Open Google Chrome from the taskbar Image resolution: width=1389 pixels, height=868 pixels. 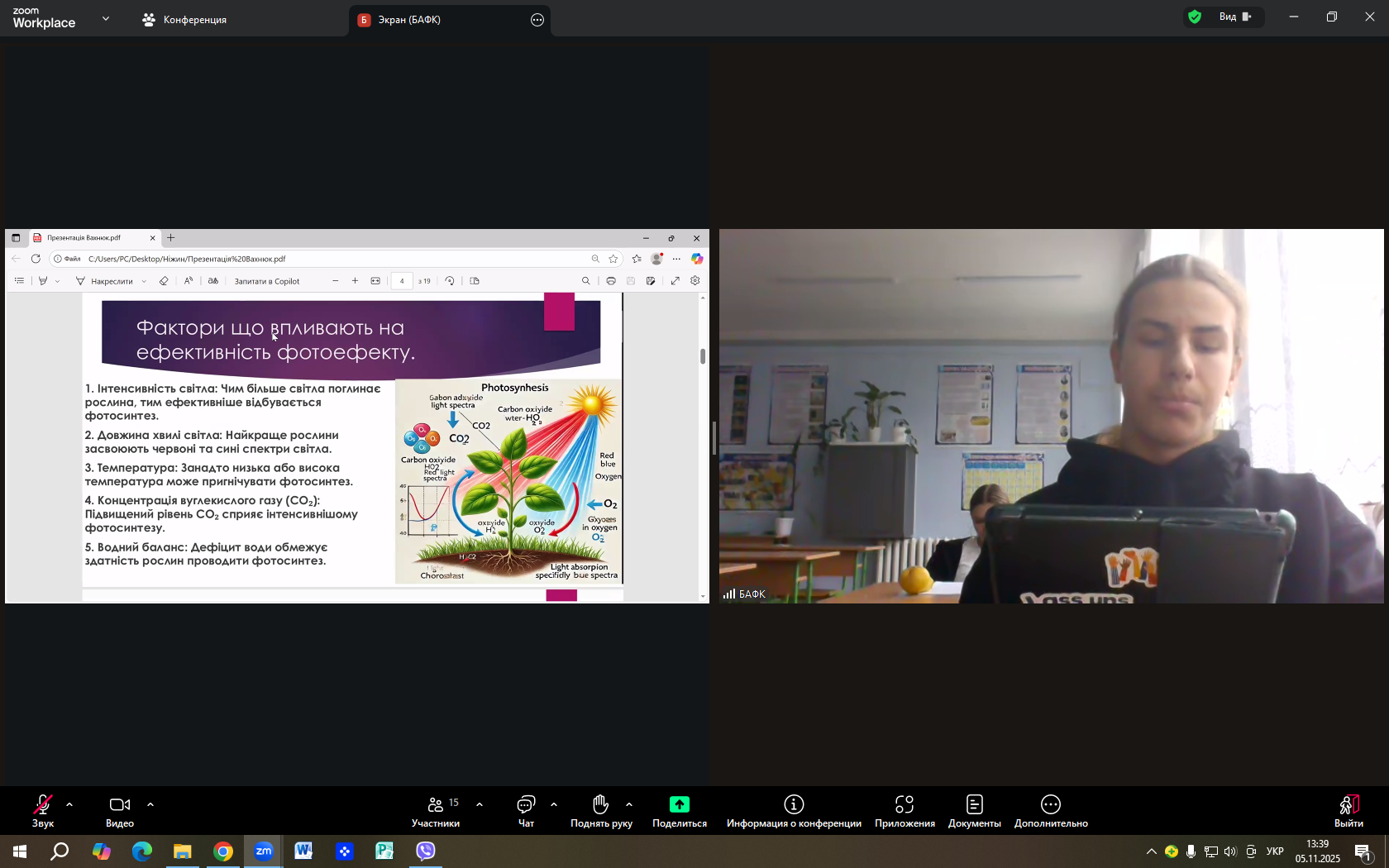[x=223, y=851]
